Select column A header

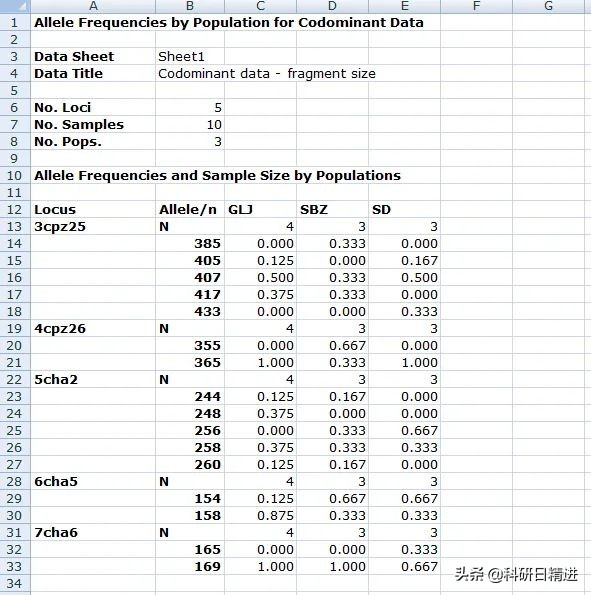tap(93, 6)
